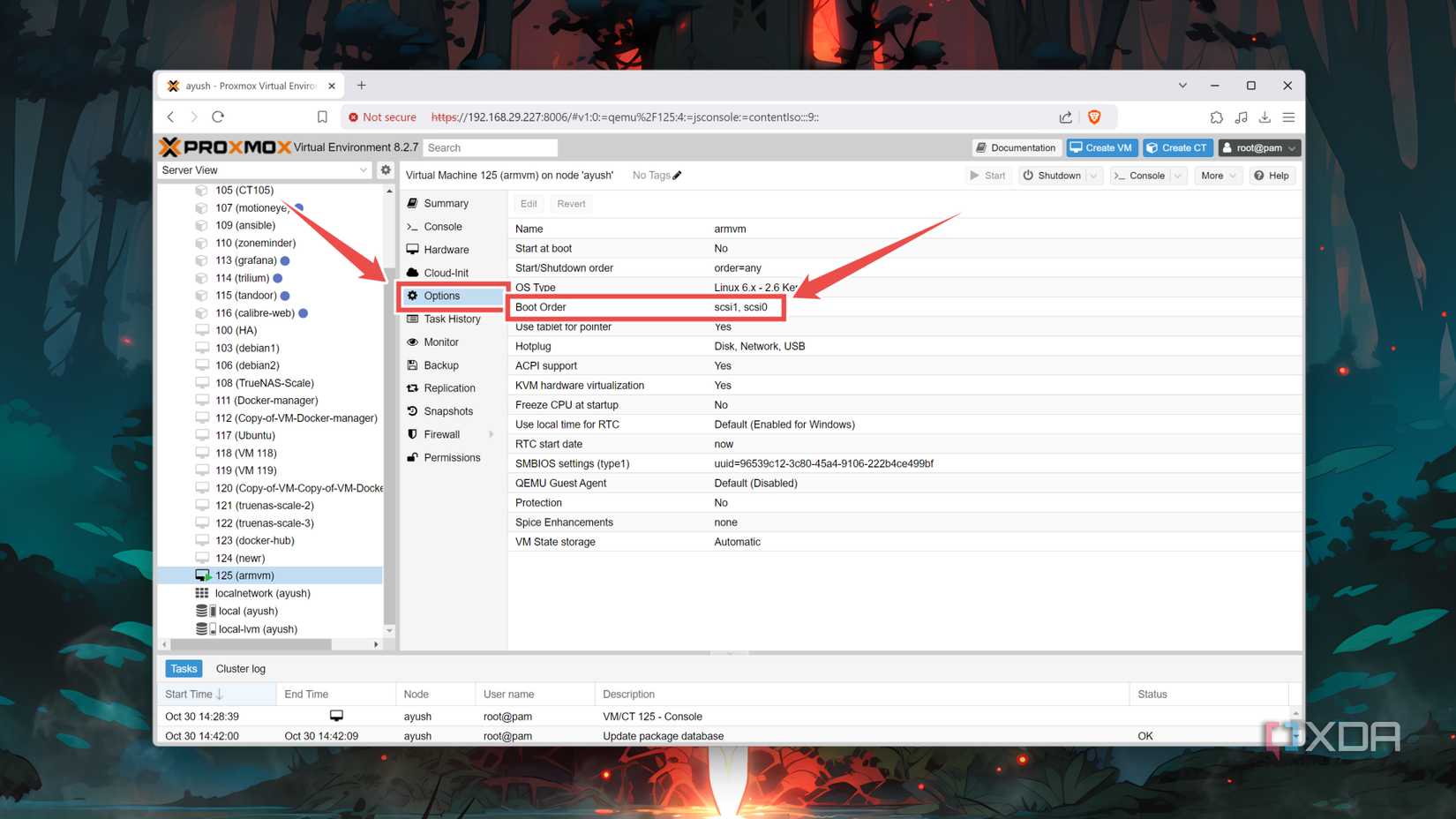Image resolution: width=1456 pixels, height=819 pixels.
Task: Select local-lvm (ayush) storage in tree
Action: coord(257,629)
